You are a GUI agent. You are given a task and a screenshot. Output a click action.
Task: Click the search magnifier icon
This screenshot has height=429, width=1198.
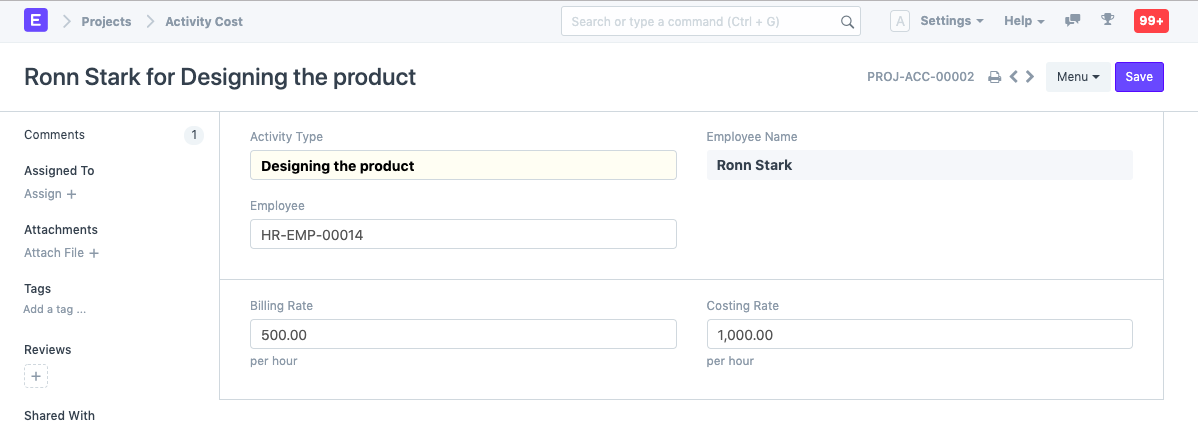click(x=847, y=21)
